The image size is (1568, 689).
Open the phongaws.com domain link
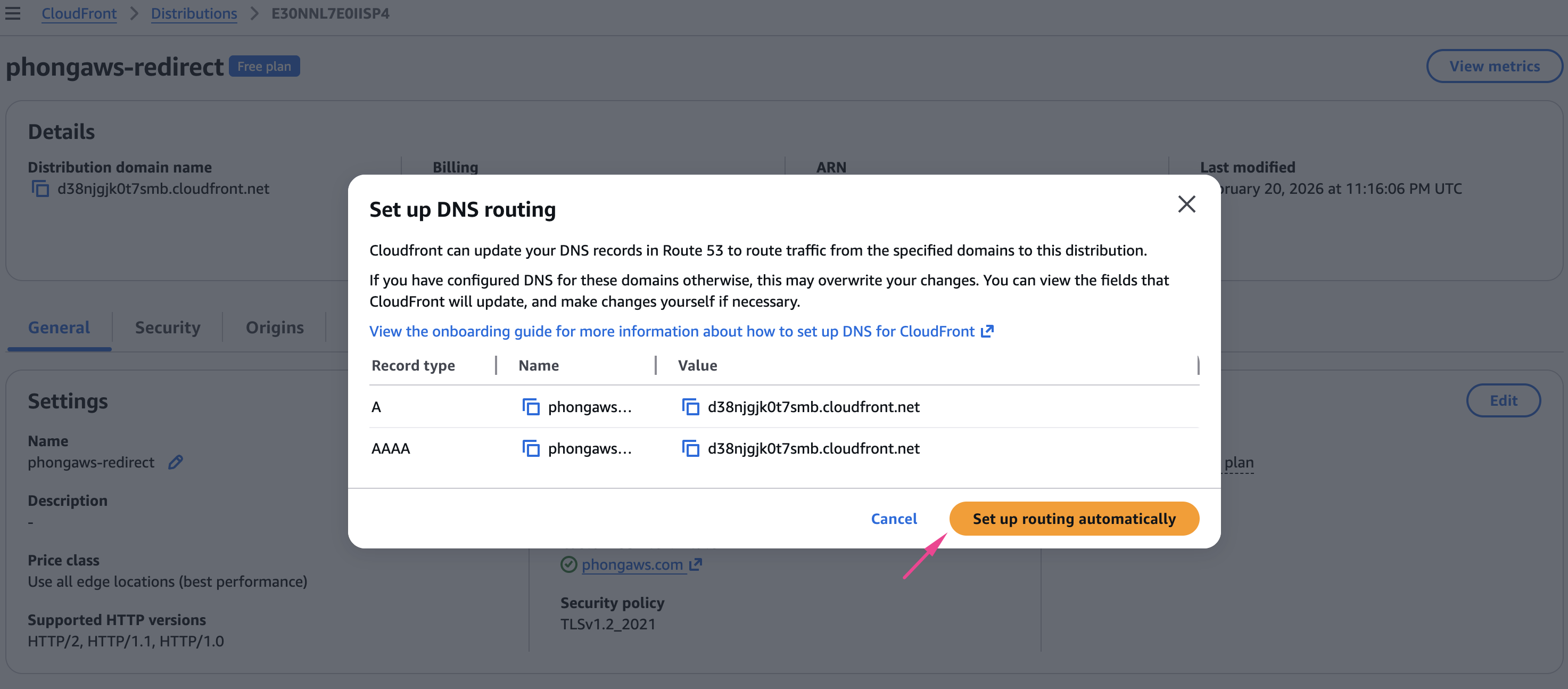pyautogui.click(x=632, y=565)
